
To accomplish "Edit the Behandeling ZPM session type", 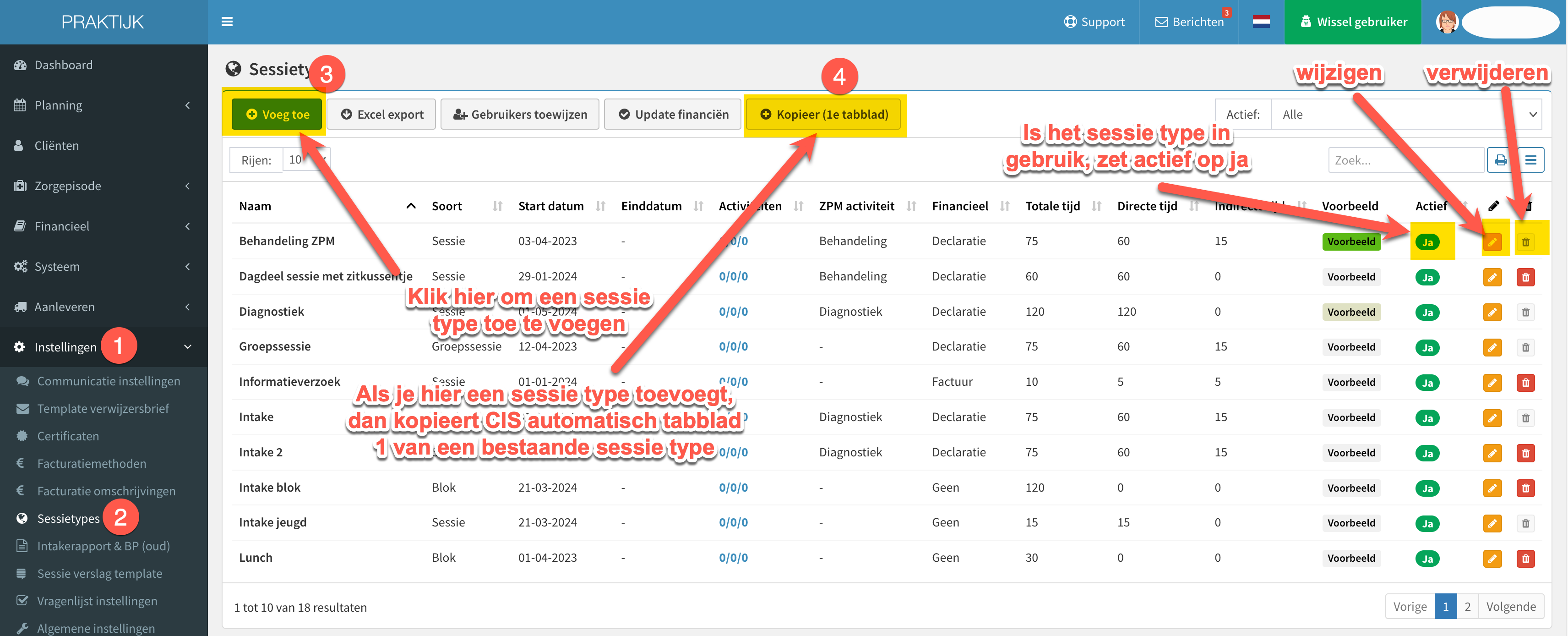I will click(1492, 242).
